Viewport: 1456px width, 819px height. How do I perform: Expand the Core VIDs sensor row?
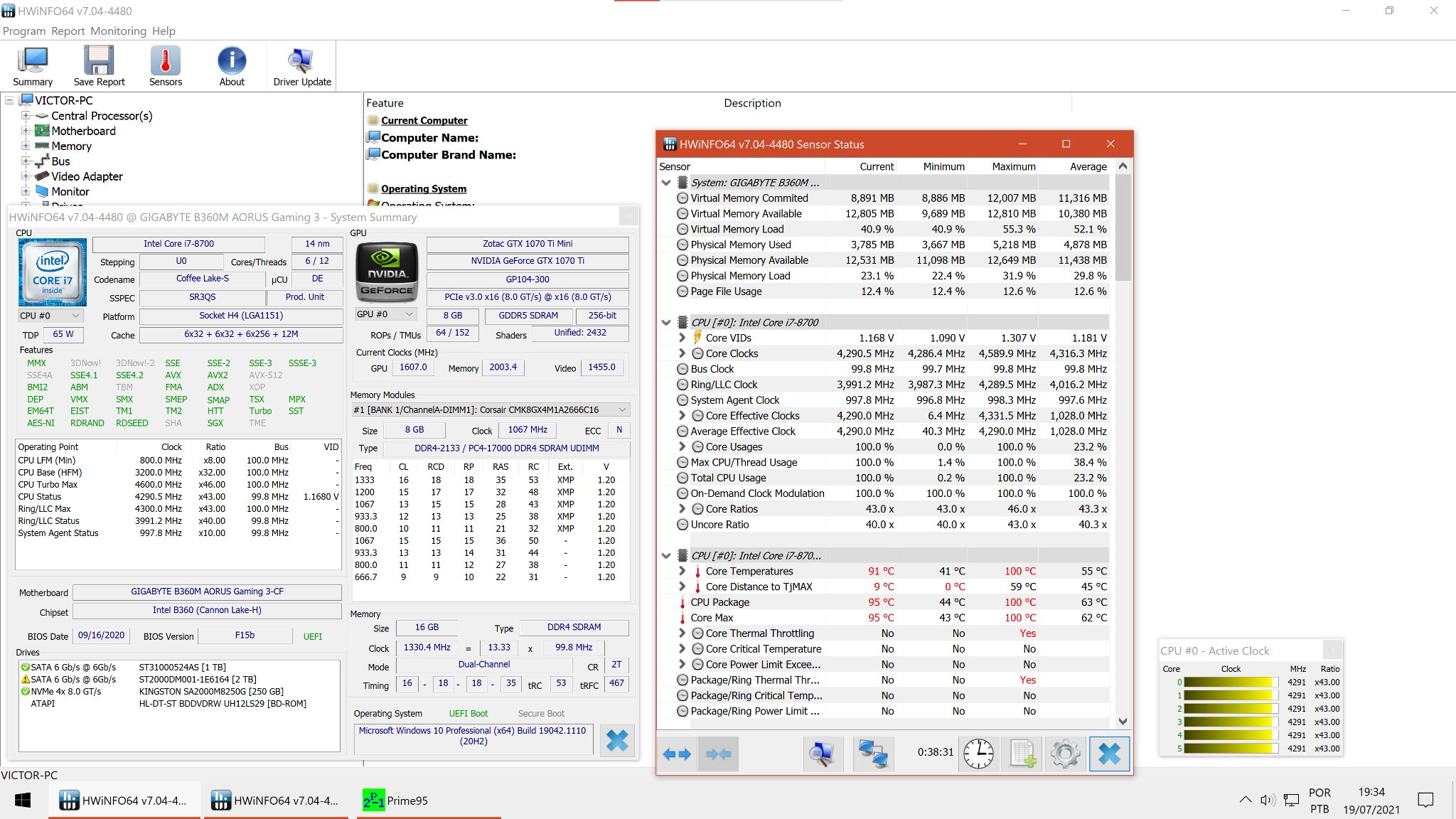(682, 338)
